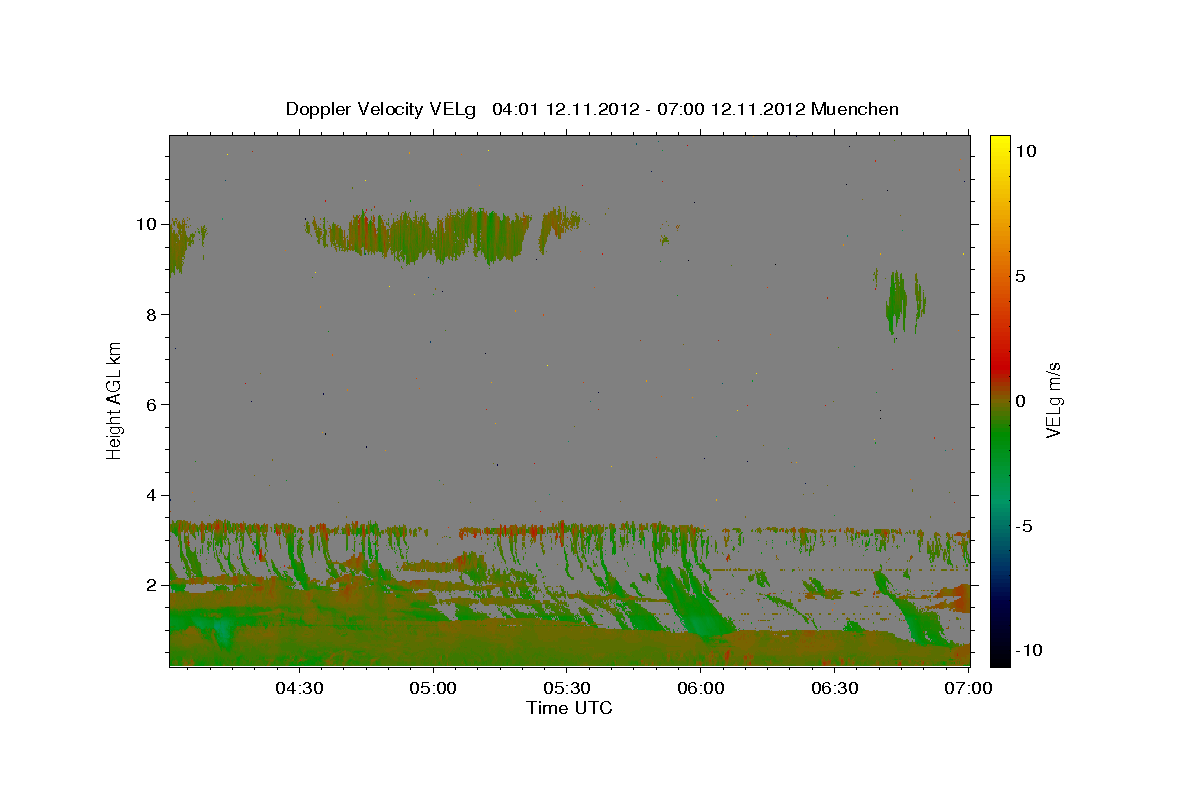
Task: Click the height axis label 4
Action: [152, 495]
